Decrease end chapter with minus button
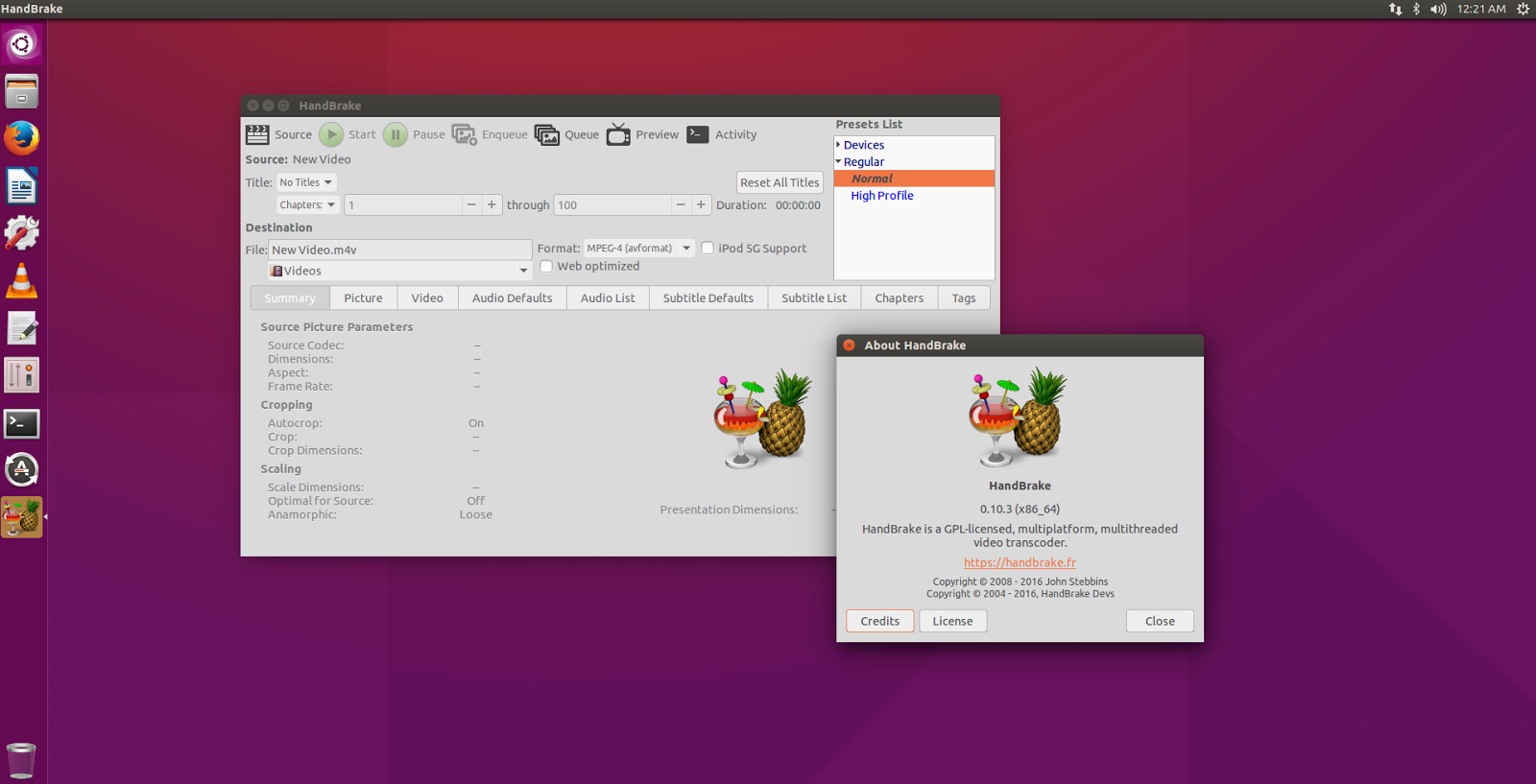The height and width of the screenshot is (784, 1536). coord(681,204)
